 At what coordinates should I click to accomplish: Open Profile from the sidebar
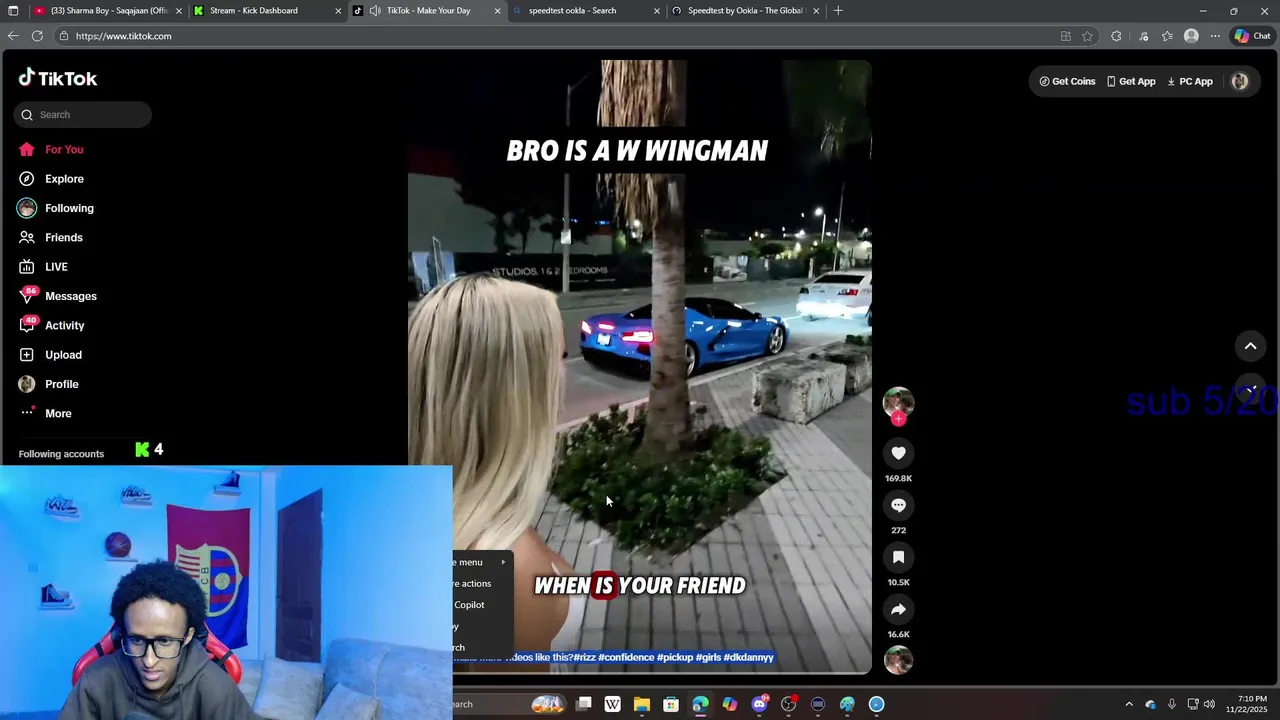click(48, 384)
